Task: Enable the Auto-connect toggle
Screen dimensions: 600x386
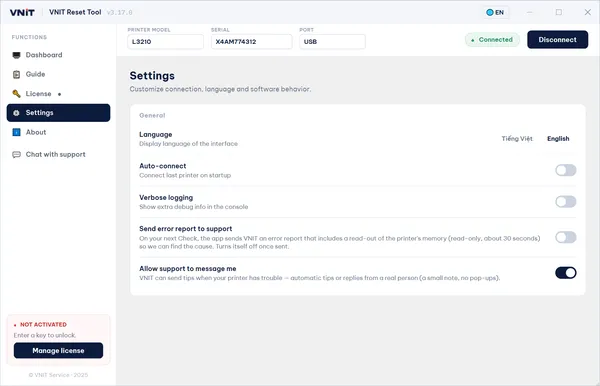Action: (x=566, y=170)
